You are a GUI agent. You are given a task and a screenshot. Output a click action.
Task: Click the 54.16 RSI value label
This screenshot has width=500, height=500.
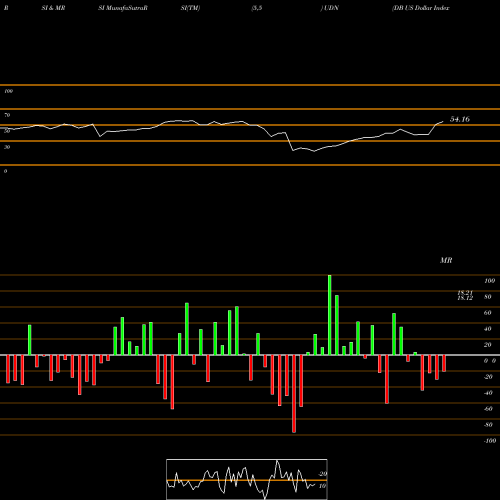coord(460,119)
